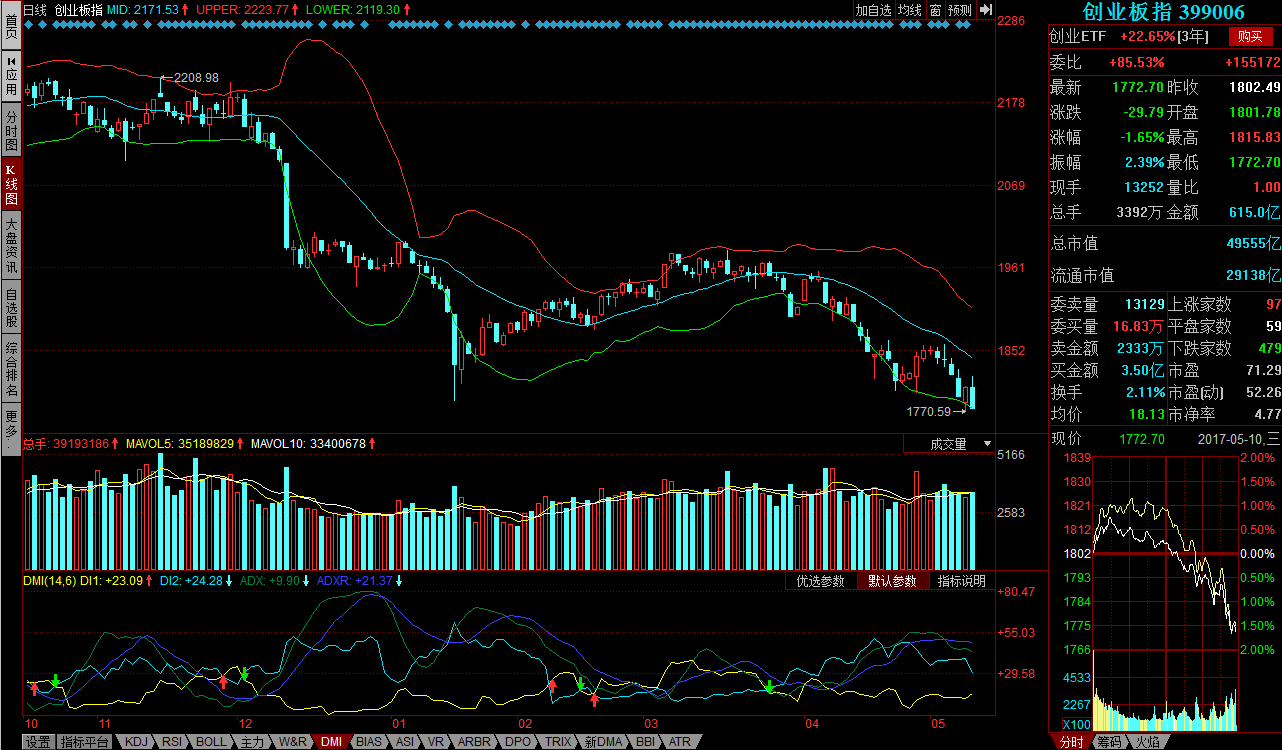Select the W&R indicator tab
The height and width of the screenshot is (750, 1282).
[292, 742]
